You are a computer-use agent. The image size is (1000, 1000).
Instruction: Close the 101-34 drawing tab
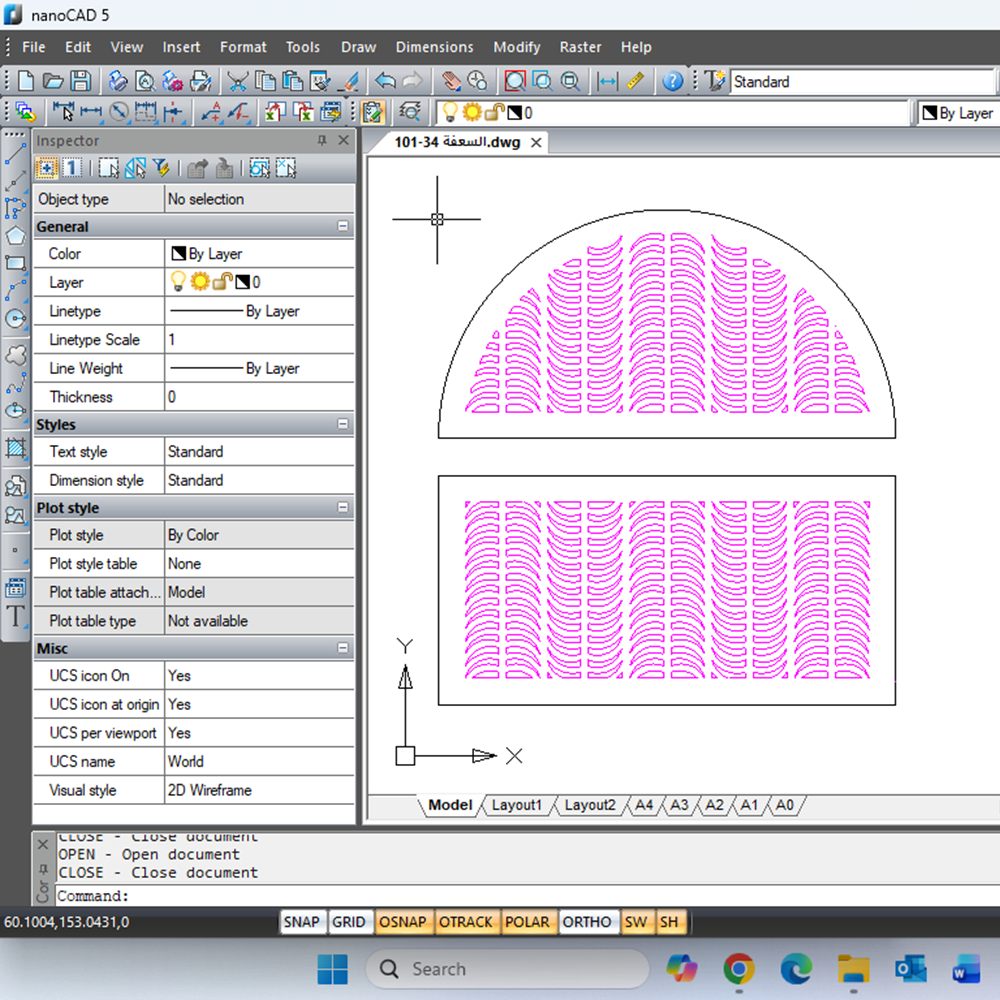pos(536,143)
